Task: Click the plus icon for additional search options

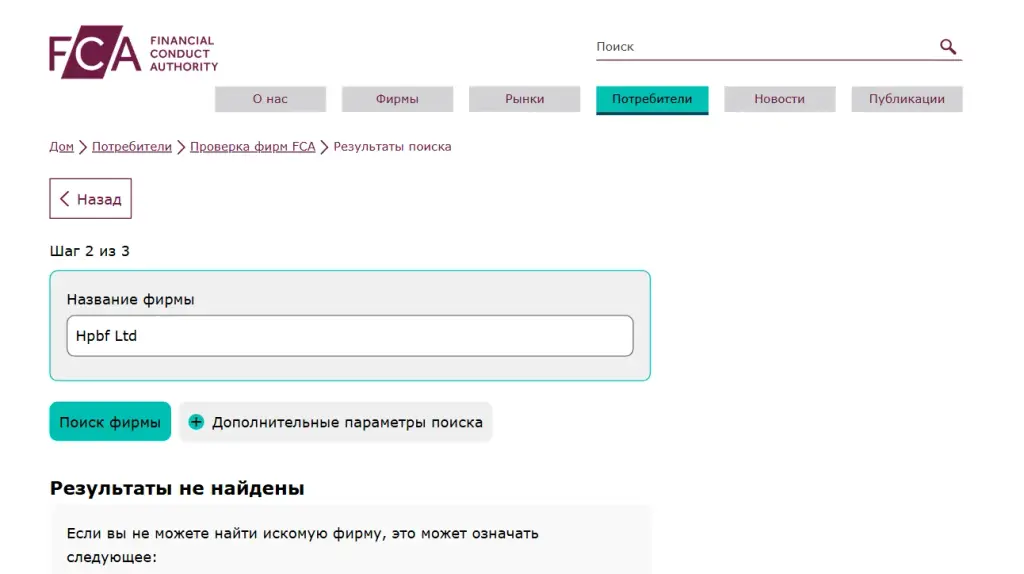Action: point(196,422)
